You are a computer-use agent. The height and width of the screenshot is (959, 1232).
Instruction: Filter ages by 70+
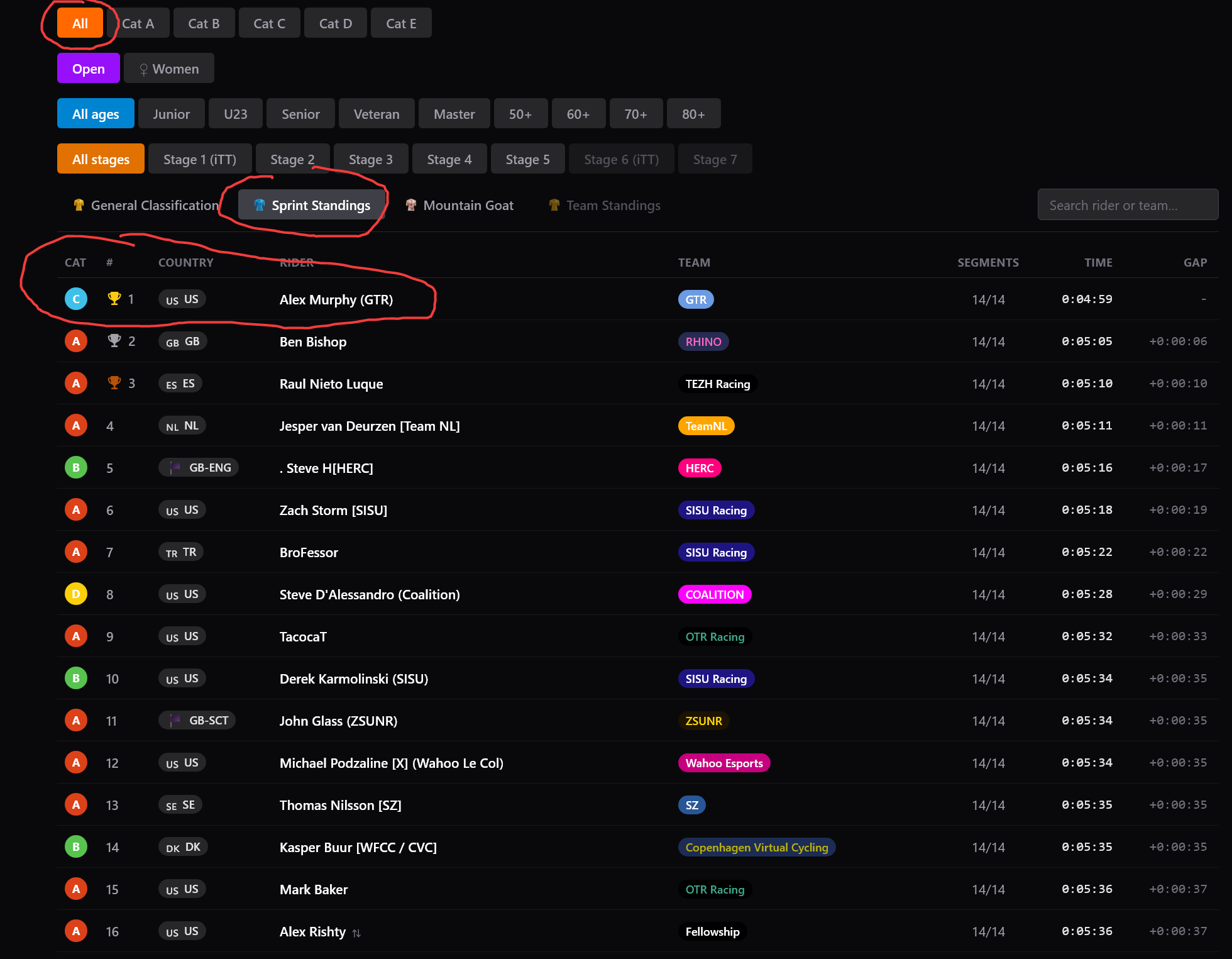pyautogui.click(x=636, y=114)
